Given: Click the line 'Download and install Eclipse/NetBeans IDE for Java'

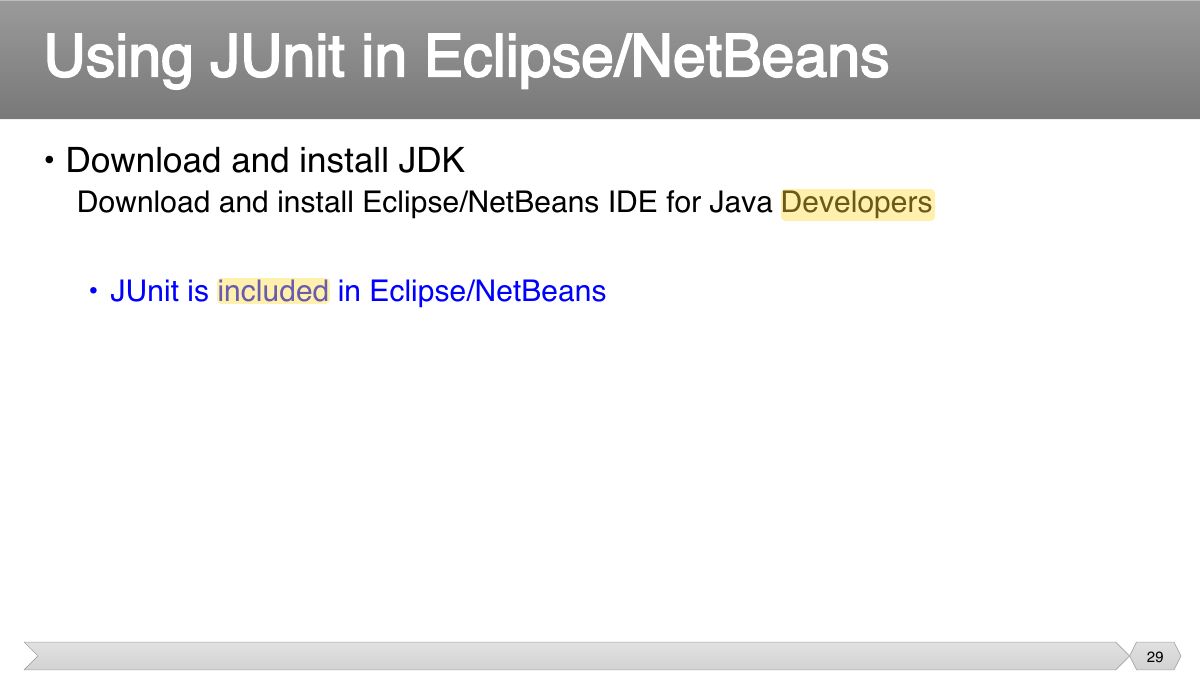Looking at the screenshot, I should [x=425, y=203].
